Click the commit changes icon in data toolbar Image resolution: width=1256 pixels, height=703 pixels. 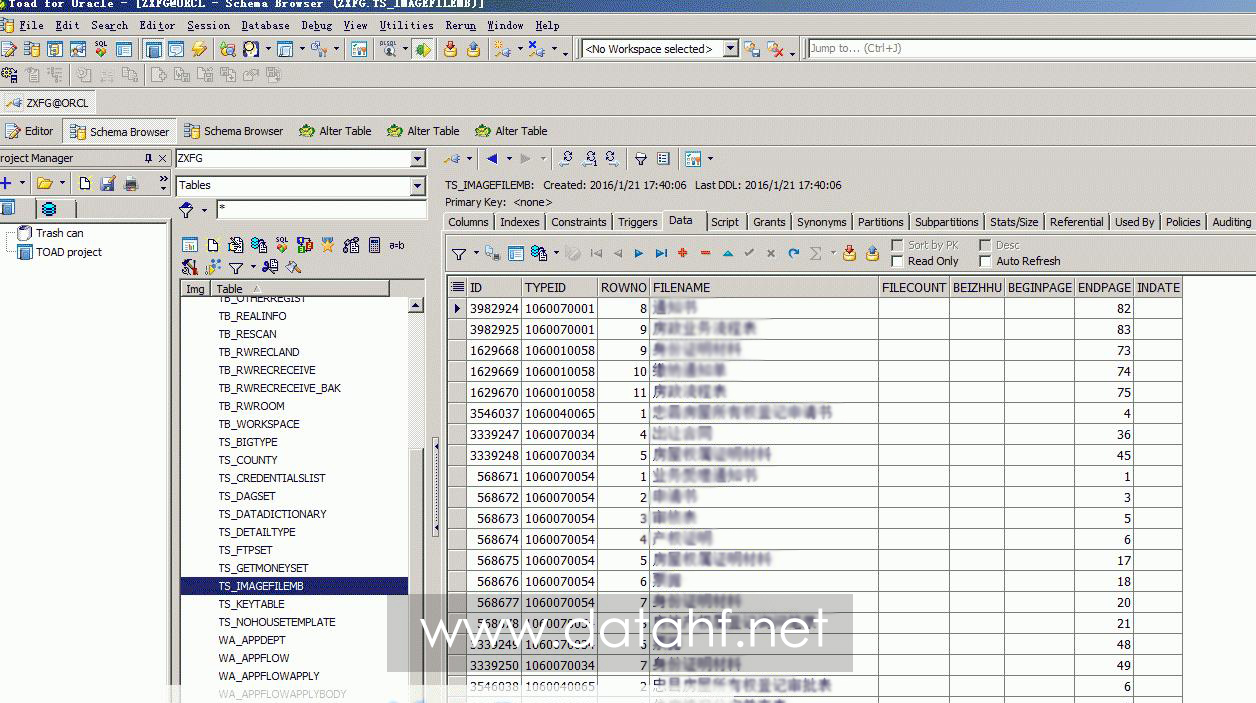tap(849, 254)
